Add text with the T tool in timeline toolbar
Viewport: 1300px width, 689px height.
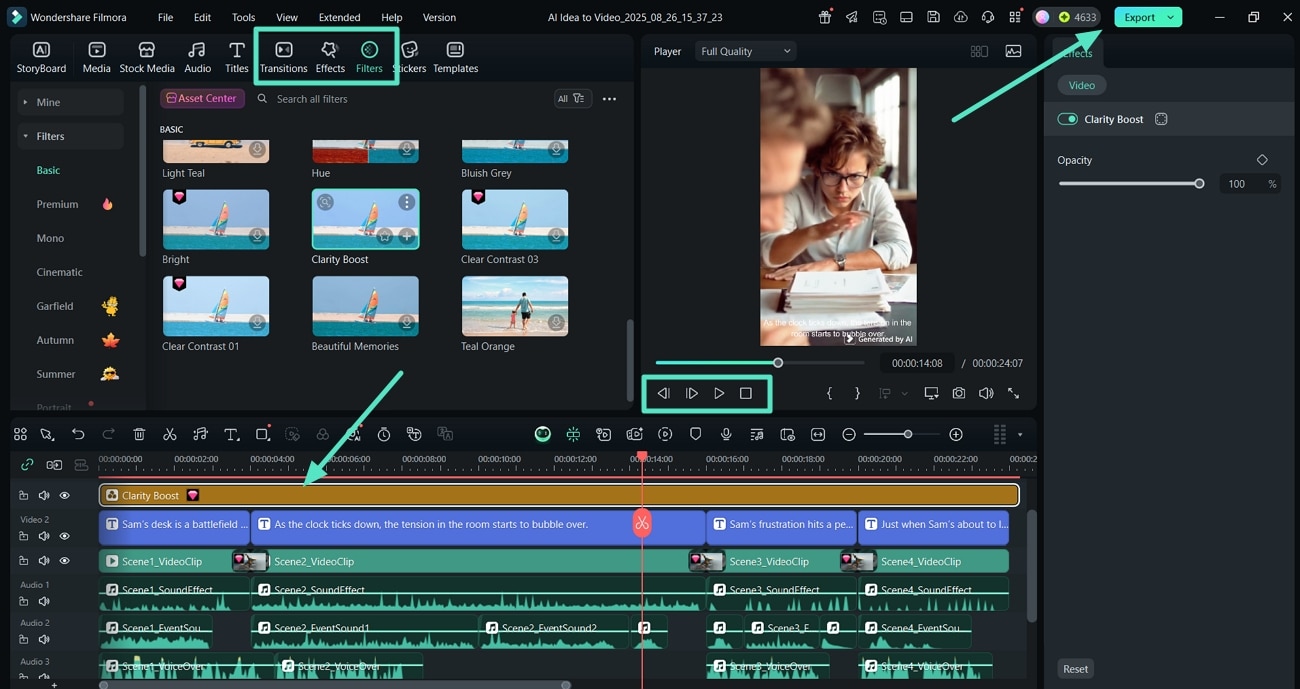click(231, 434)
